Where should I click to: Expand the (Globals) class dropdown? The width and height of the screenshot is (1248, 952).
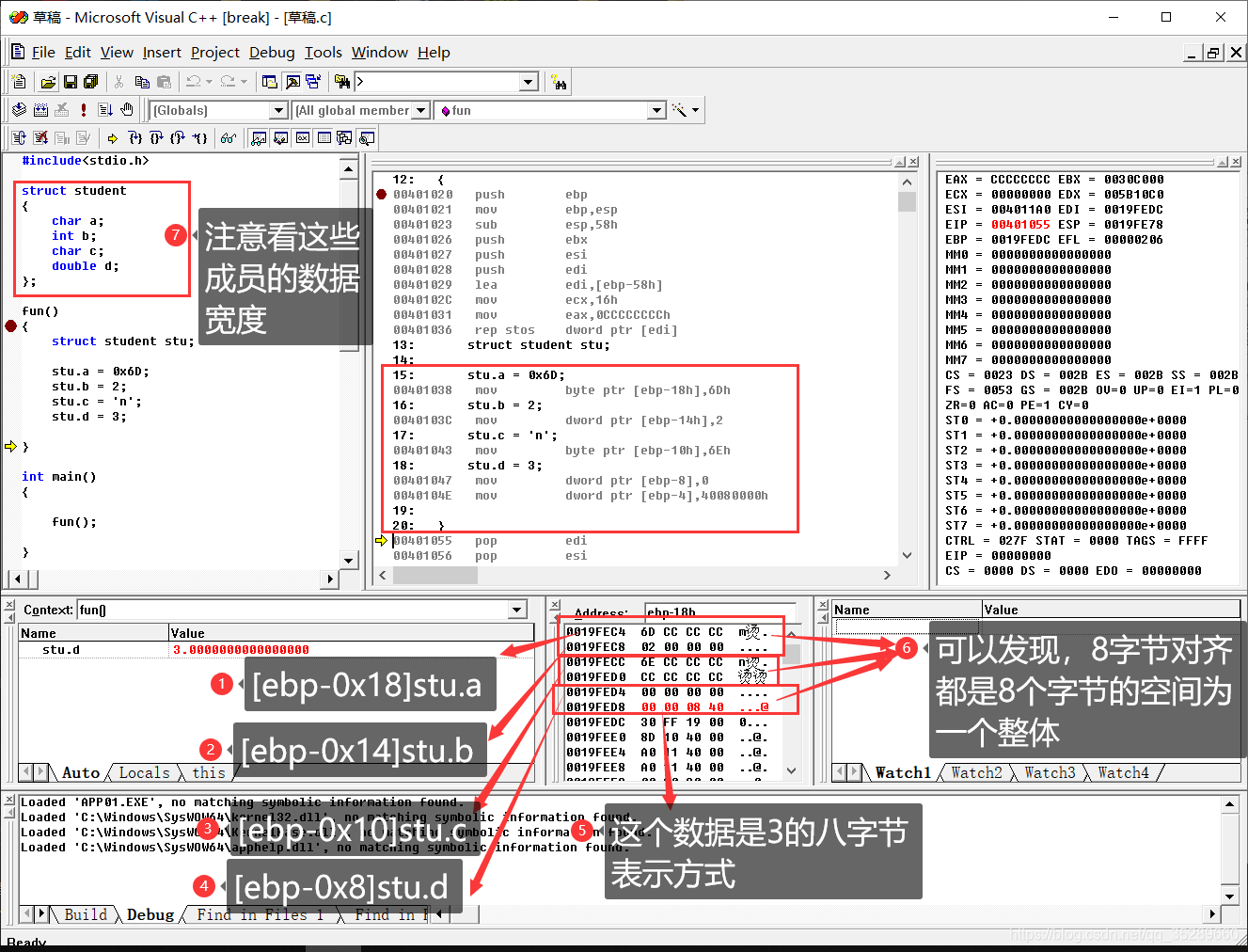point(278,110)
